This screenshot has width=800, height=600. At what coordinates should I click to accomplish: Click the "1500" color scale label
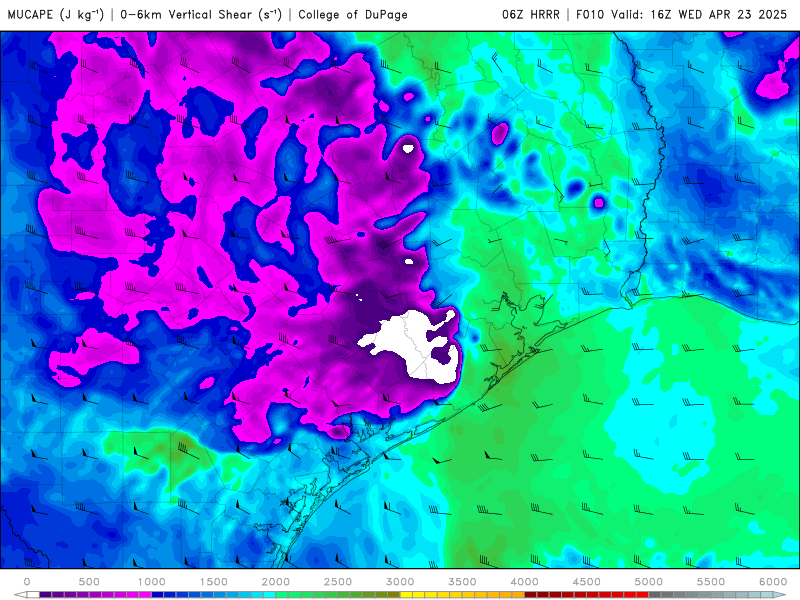[213, 582]
